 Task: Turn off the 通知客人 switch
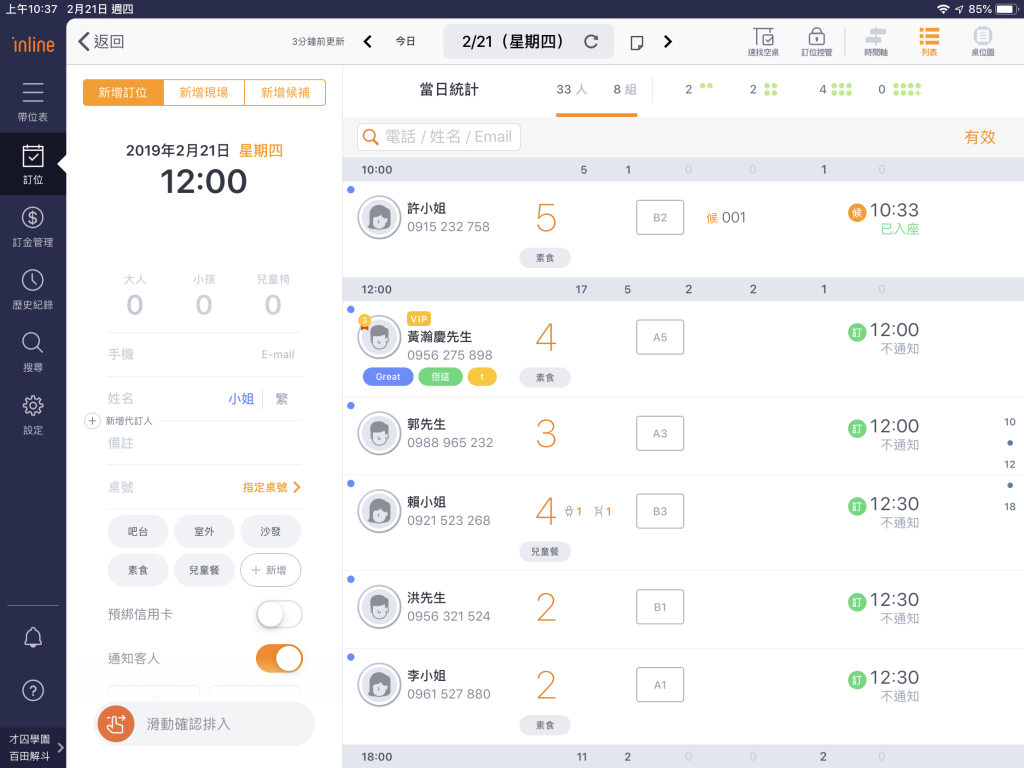279,658
